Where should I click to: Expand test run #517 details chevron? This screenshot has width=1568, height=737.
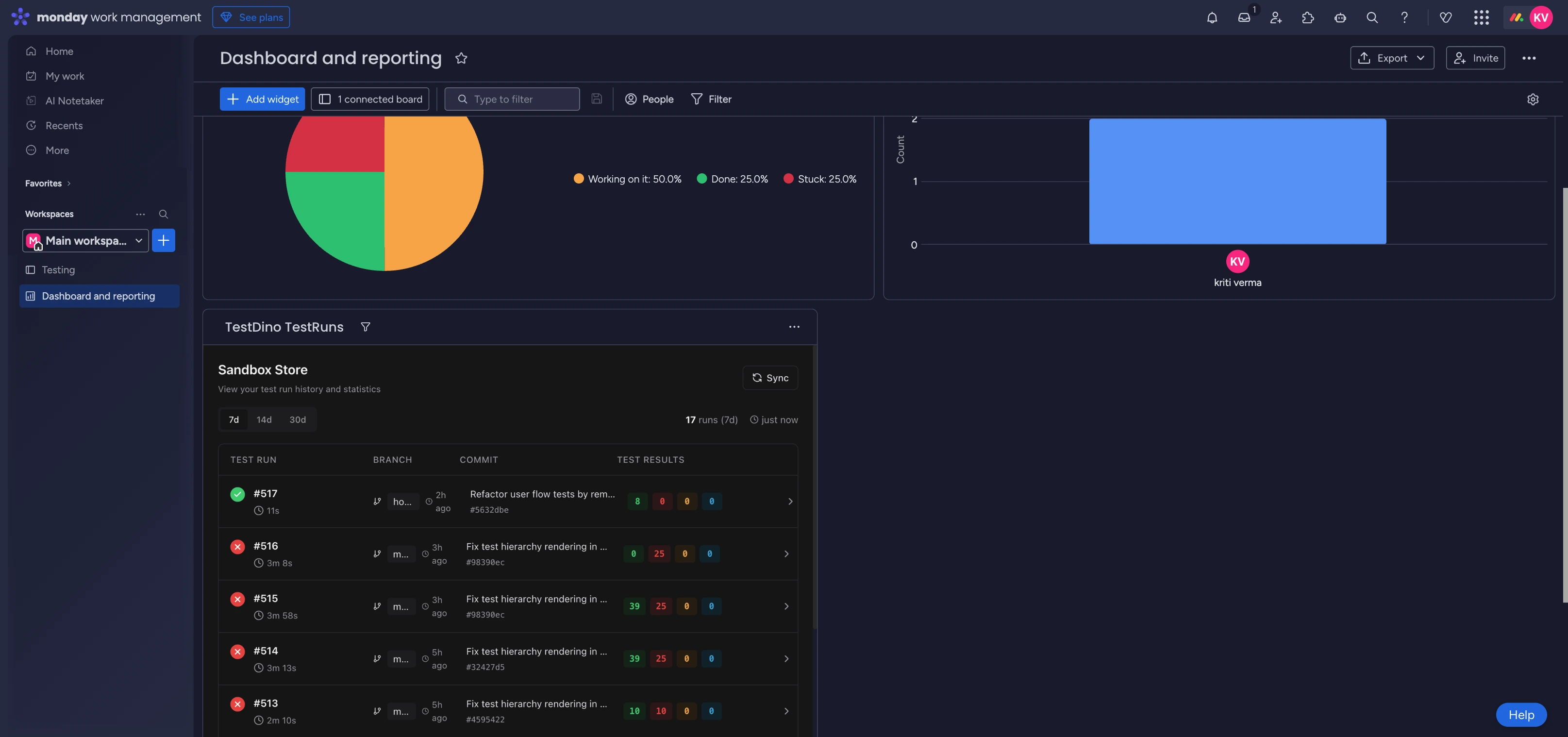790,502
